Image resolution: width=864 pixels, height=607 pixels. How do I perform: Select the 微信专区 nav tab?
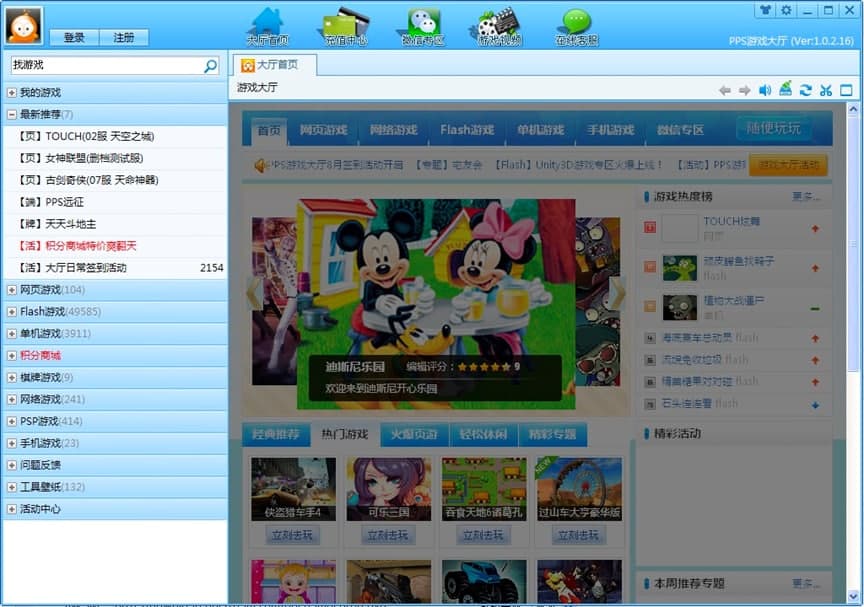[681, 131]
